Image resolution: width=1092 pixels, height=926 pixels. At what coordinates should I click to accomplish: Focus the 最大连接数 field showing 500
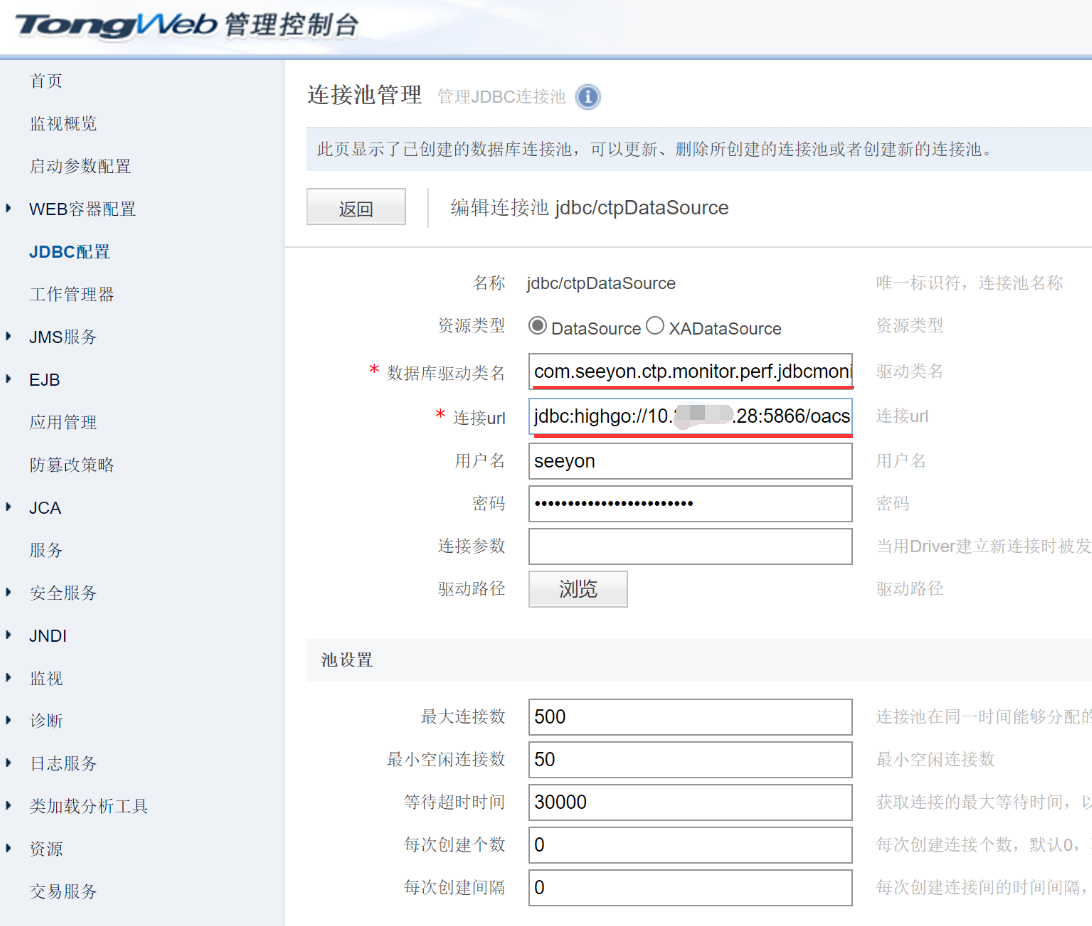690,717
